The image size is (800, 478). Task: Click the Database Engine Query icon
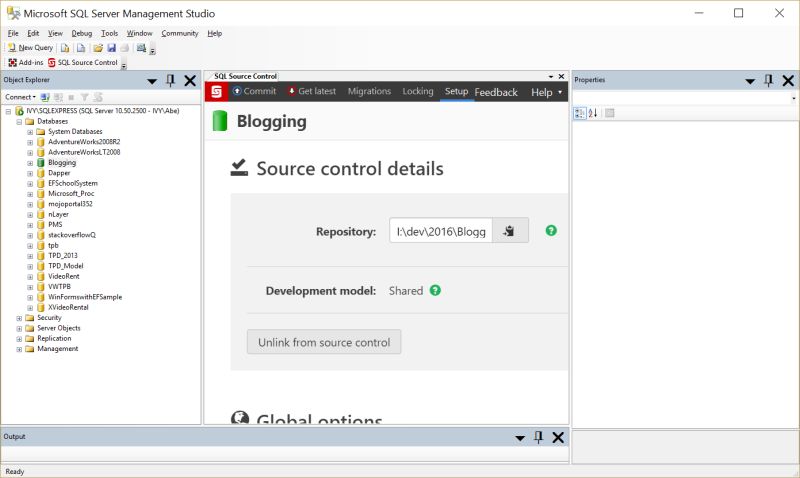[65, 47]
